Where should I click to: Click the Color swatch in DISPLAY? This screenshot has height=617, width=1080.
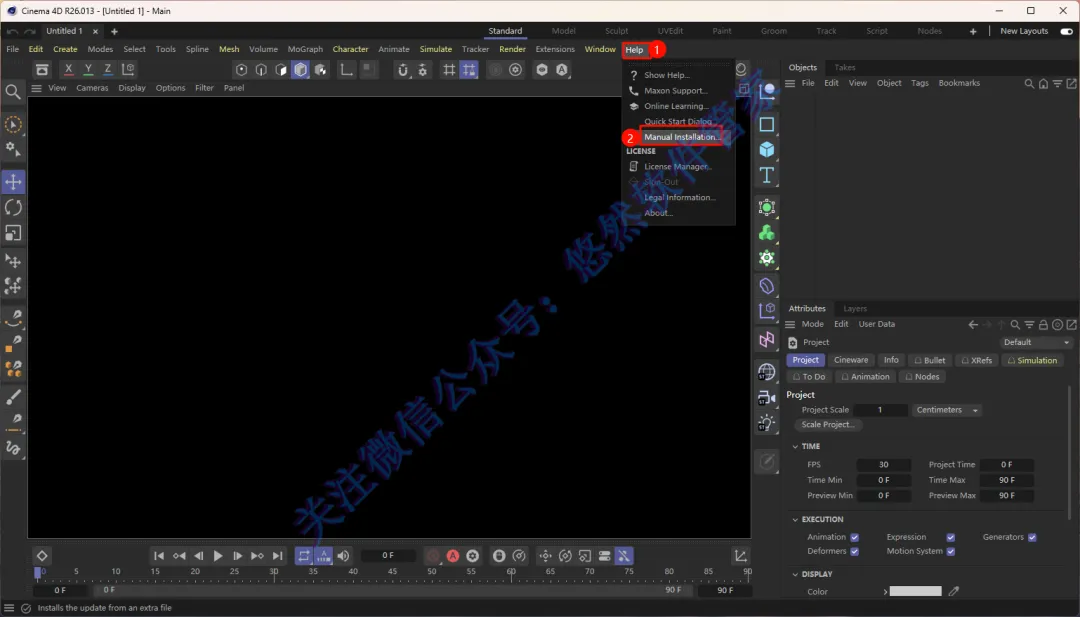[x=915, y=591]
